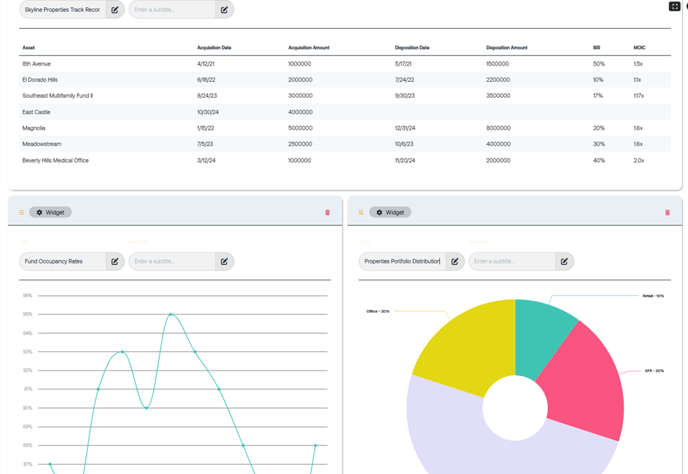Click edit icon beside Portfolio Distribution subtitle field
Image resolution: width=688 pixels, height=474 pixels.
564,262
